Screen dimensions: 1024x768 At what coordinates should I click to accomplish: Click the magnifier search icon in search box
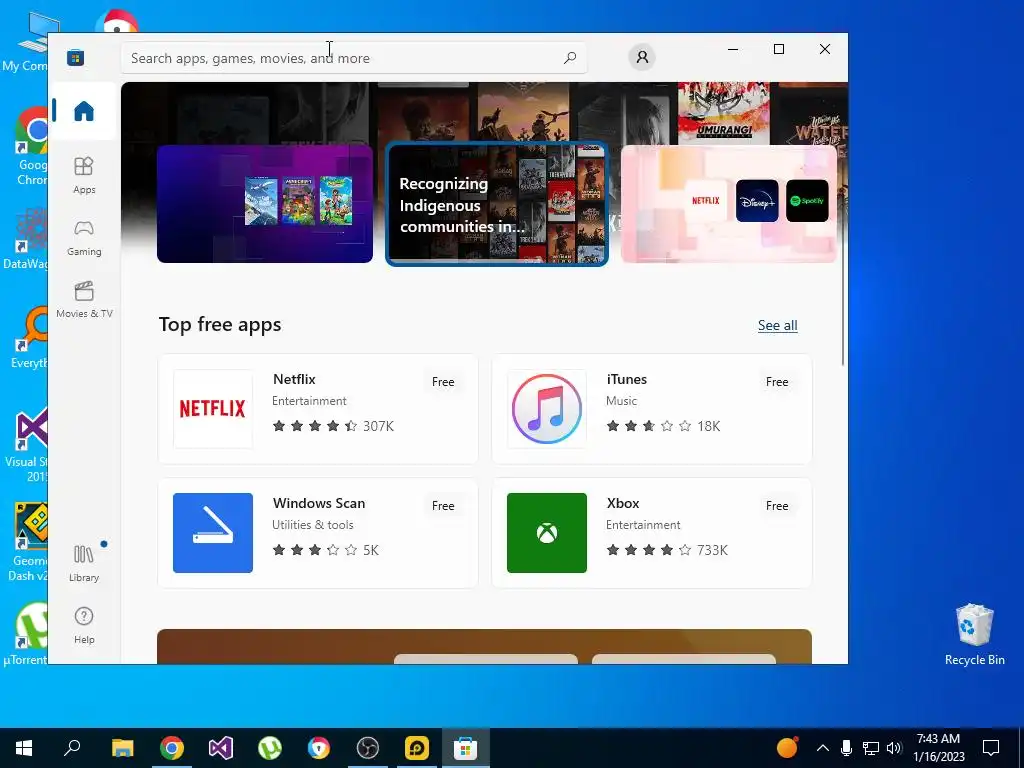570,57
